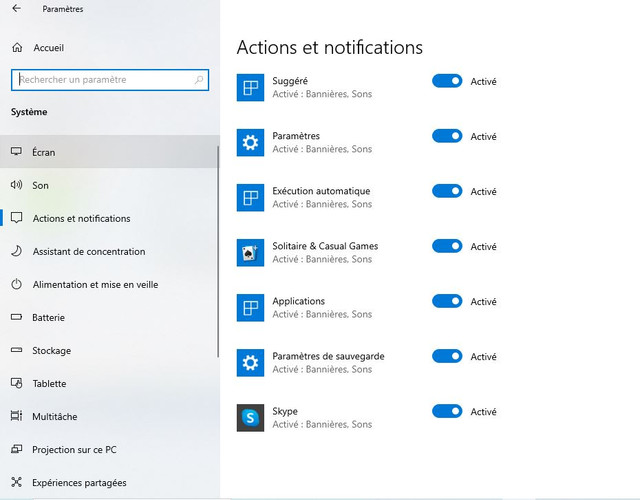
Task: Open Skype notification settings
Action: tap(322, 418)
